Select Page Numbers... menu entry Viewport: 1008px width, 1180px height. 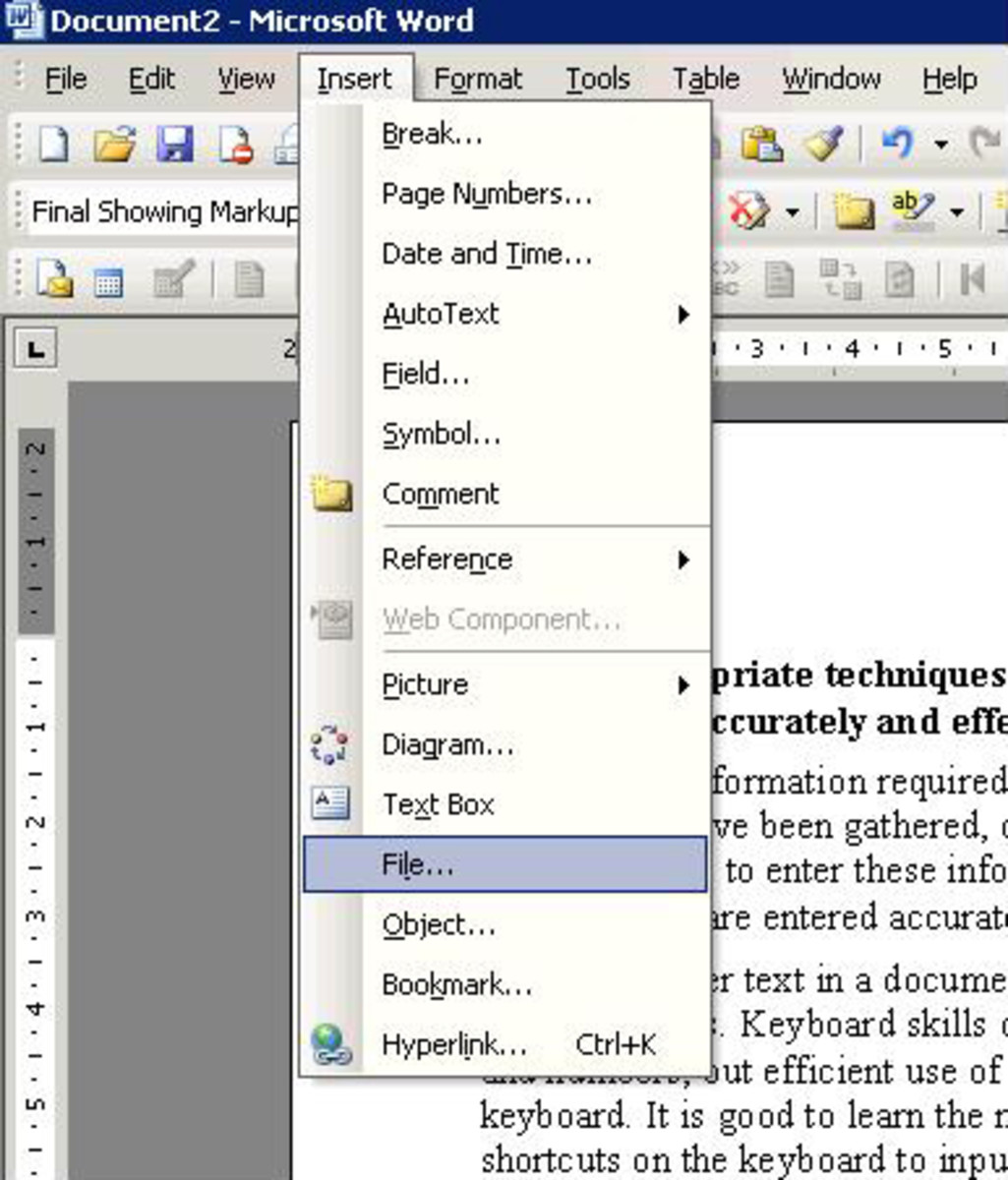487,195
